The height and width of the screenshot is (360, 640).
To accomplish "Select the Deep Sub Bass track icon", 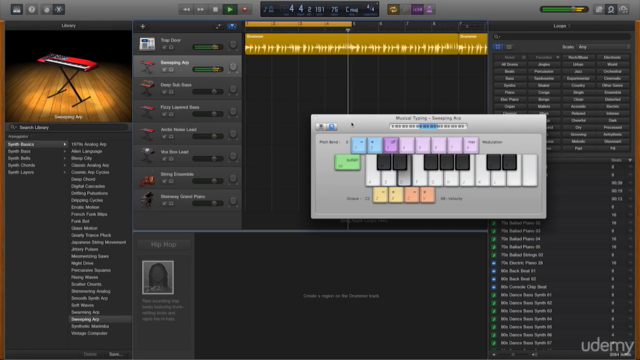I will point(147,88).
